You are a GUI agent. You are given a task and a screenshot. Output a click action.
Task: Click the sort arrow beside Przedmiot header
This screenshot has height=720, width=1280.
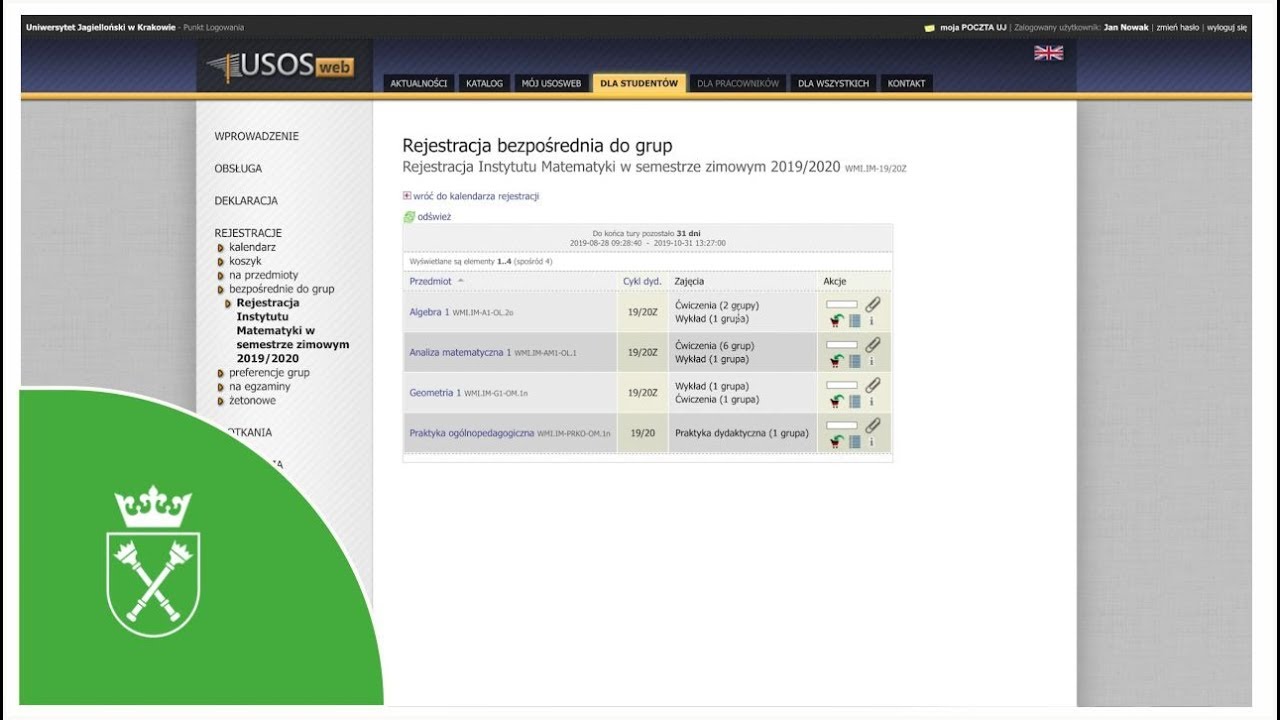pyautogui.click(x=460, y=281)
